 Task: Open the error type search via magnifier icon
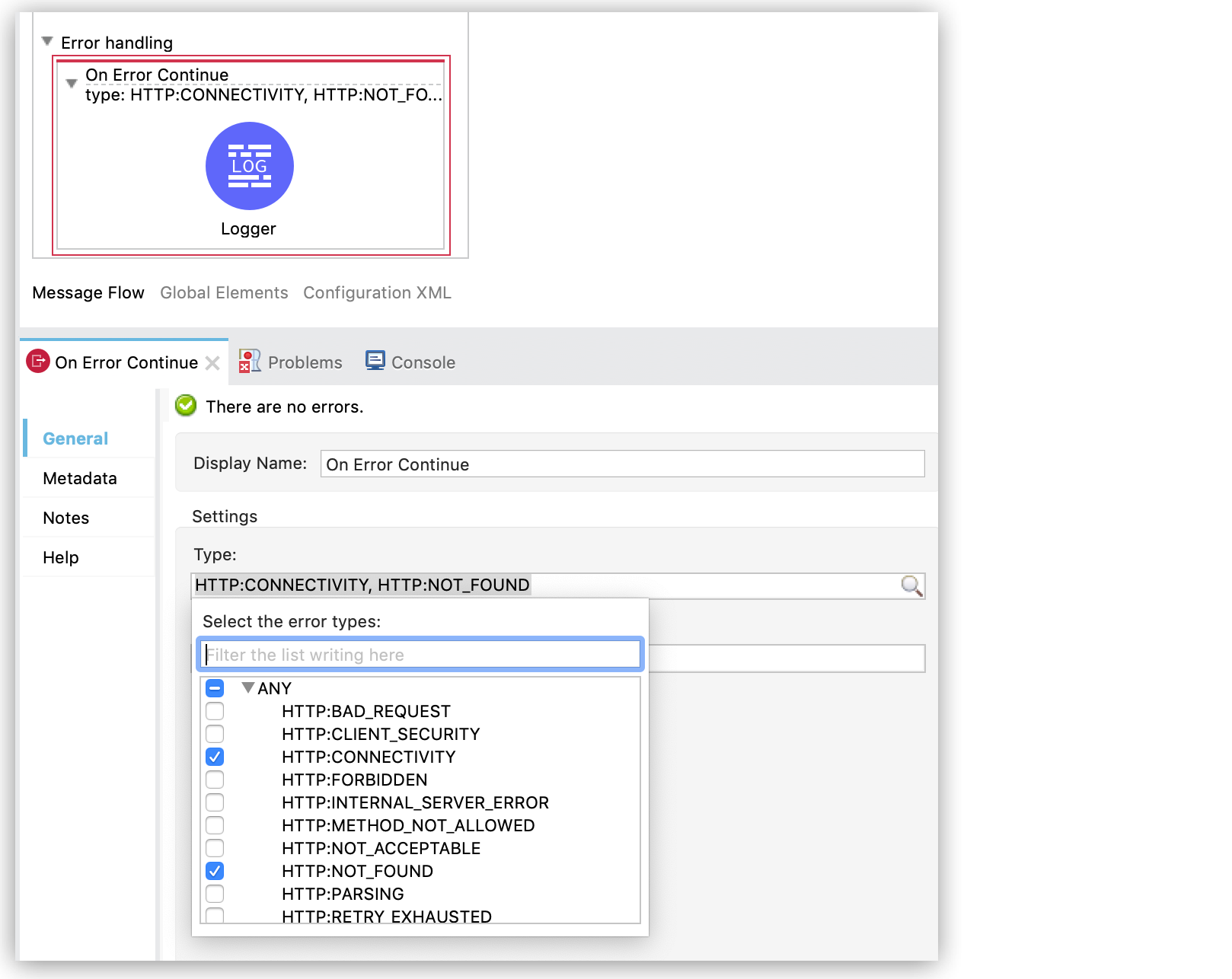pos(911,585)
